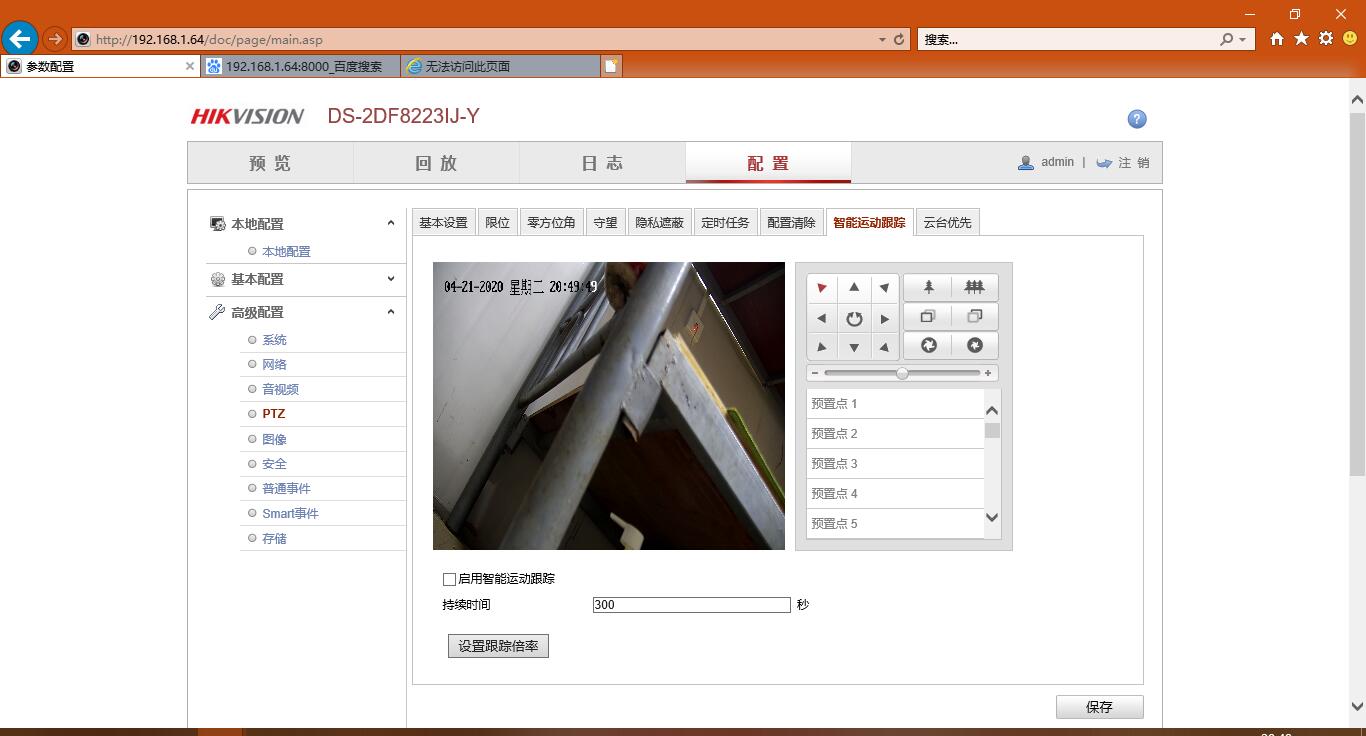Move camera down-right with PTZ arrow
1366x736 pixels.
tap(885, 347)
